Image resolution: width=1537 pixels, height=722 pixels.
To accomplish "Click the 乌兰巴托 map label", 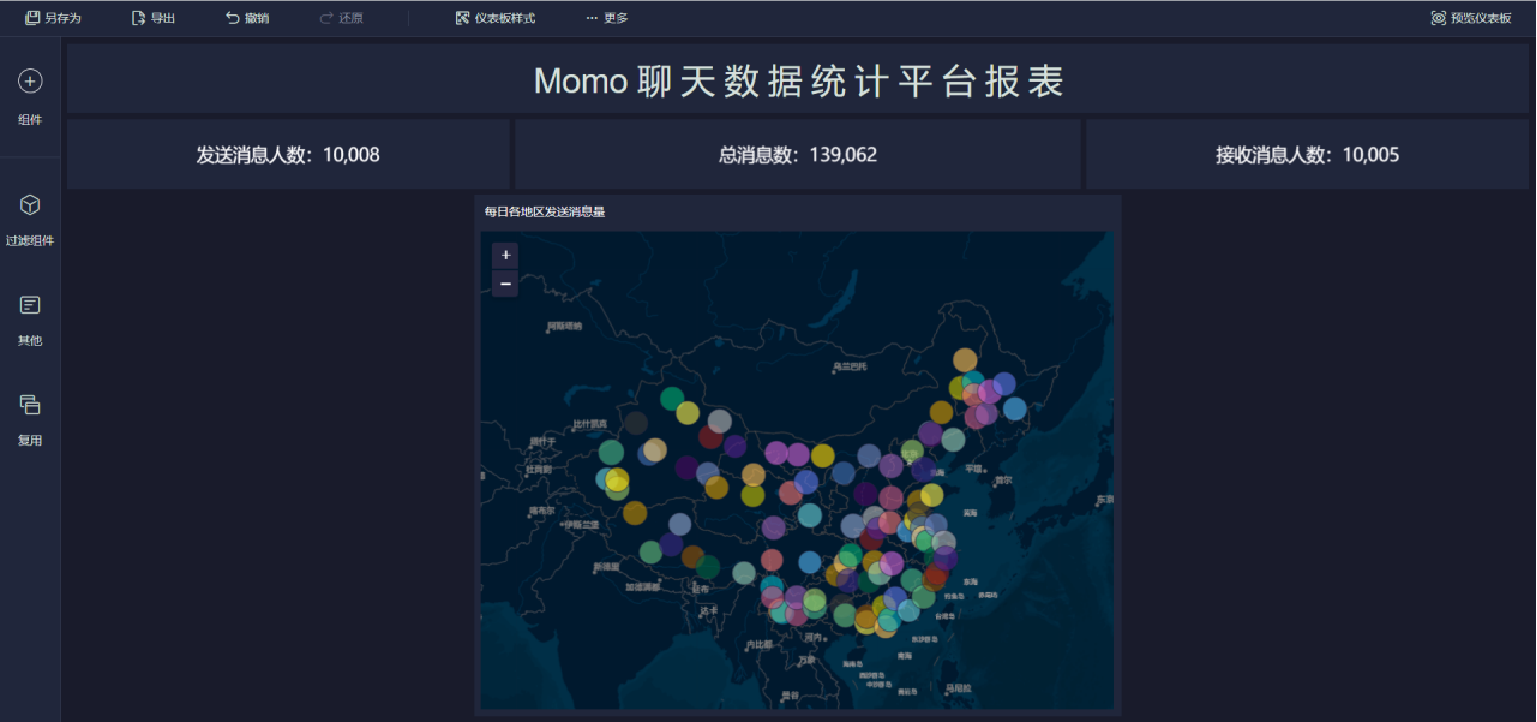I will (848, 368).
